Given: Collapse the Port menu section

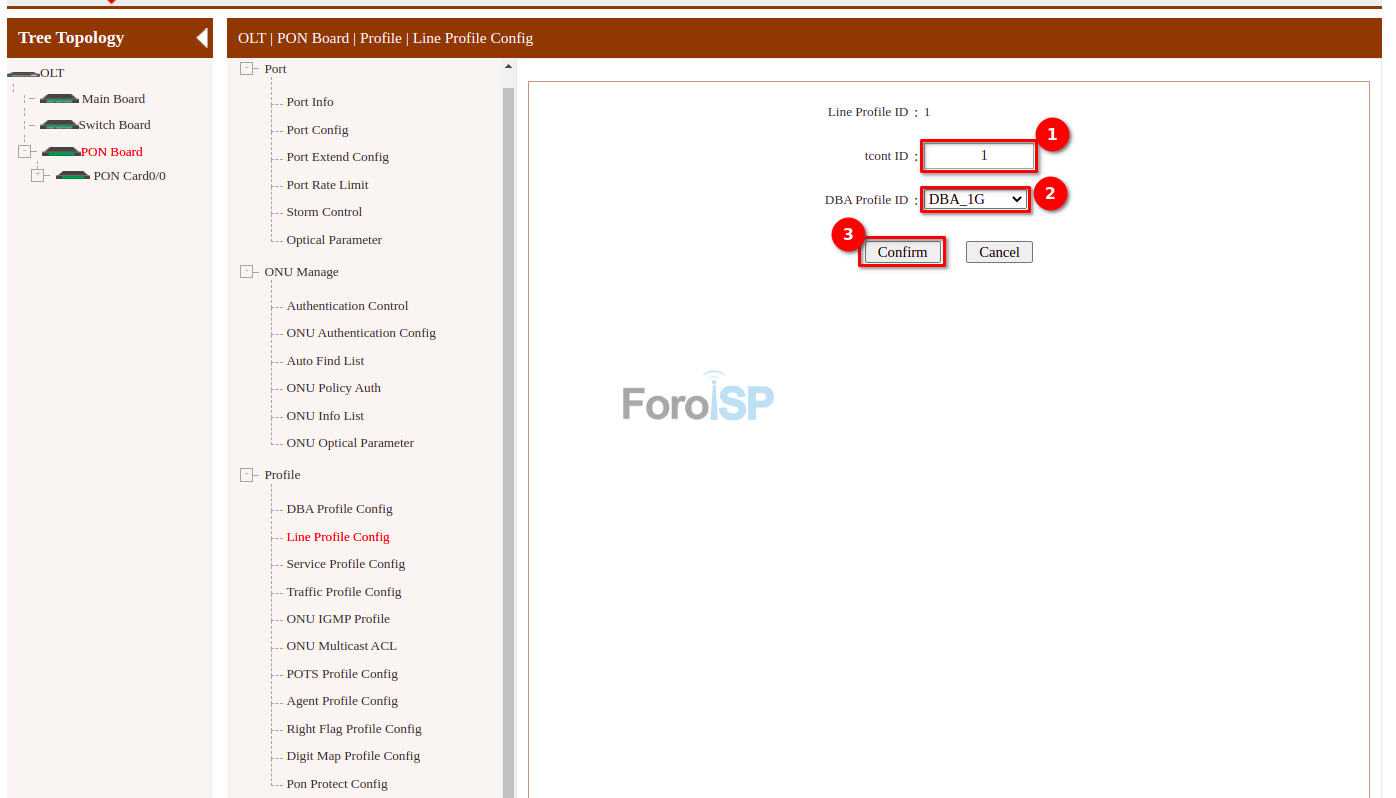Looking at the screenshot, I should [245, 68].
